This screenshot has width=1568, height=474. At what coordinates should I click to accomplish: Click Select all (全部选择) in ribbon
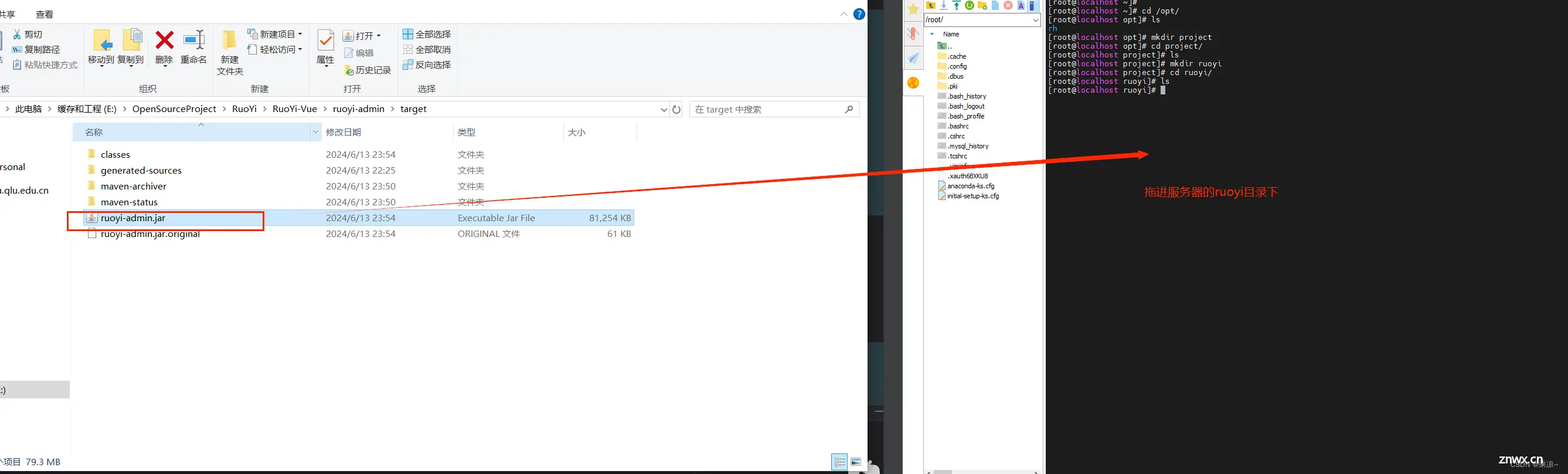tap(427, 35)
